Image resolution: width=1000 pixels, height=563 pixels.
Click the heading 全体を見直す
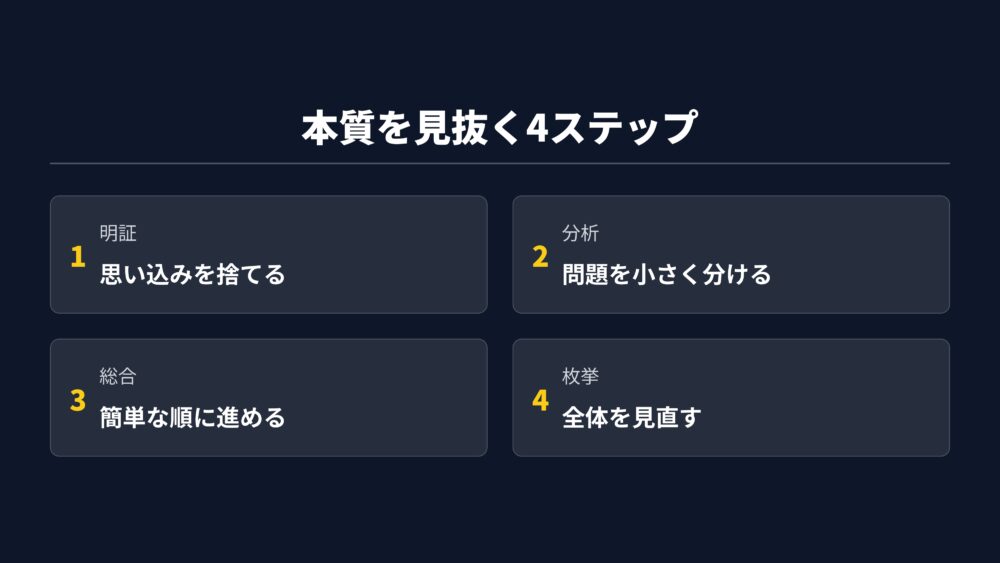click(631, 417)
